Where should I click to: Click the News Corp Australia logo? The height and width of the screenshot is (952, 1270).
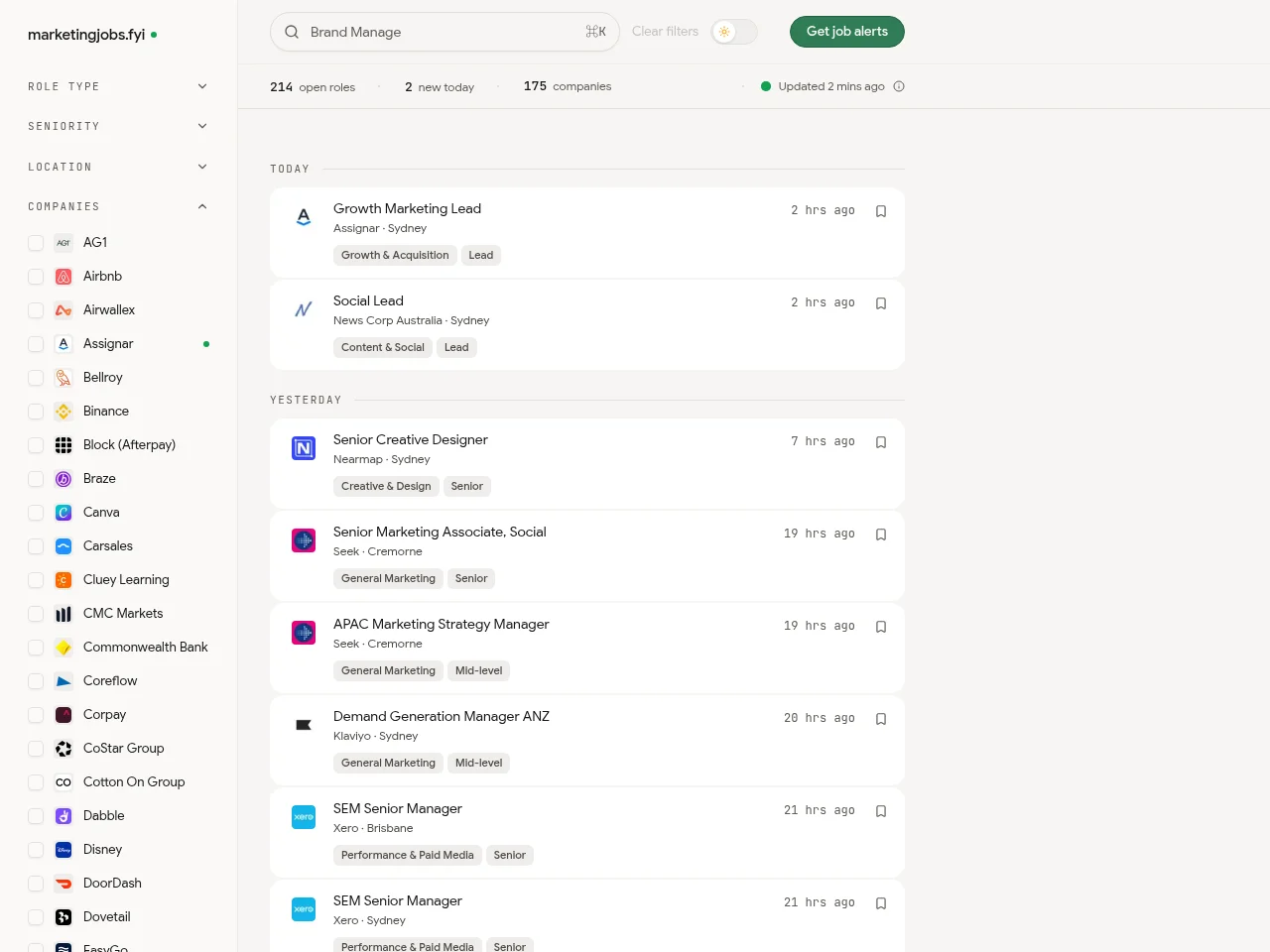[x=304, y=309]
